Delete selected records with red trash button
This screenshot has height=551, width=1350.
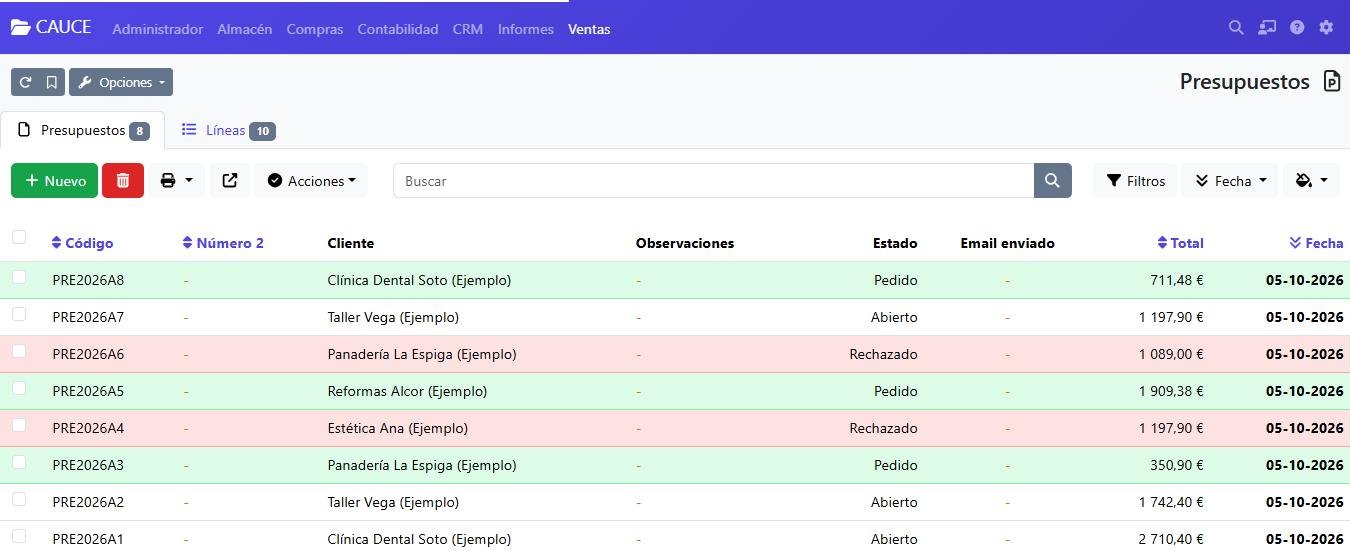[x=123, y=181]
